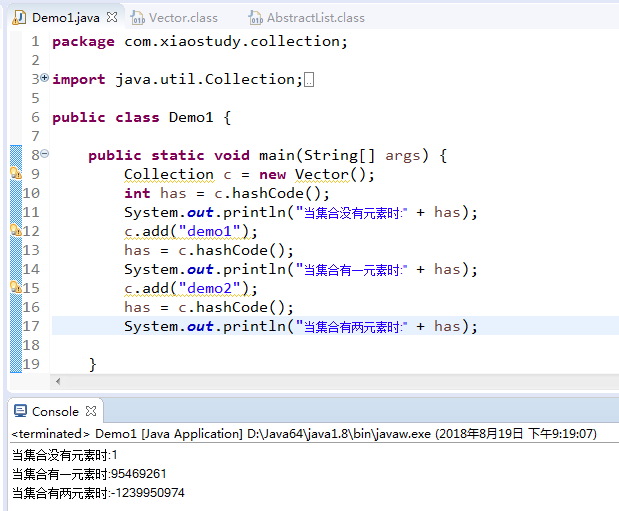Click the class file icon on AbstractList.class tab
The height and width of the screenshot is (511, 619).
point(255,18)
